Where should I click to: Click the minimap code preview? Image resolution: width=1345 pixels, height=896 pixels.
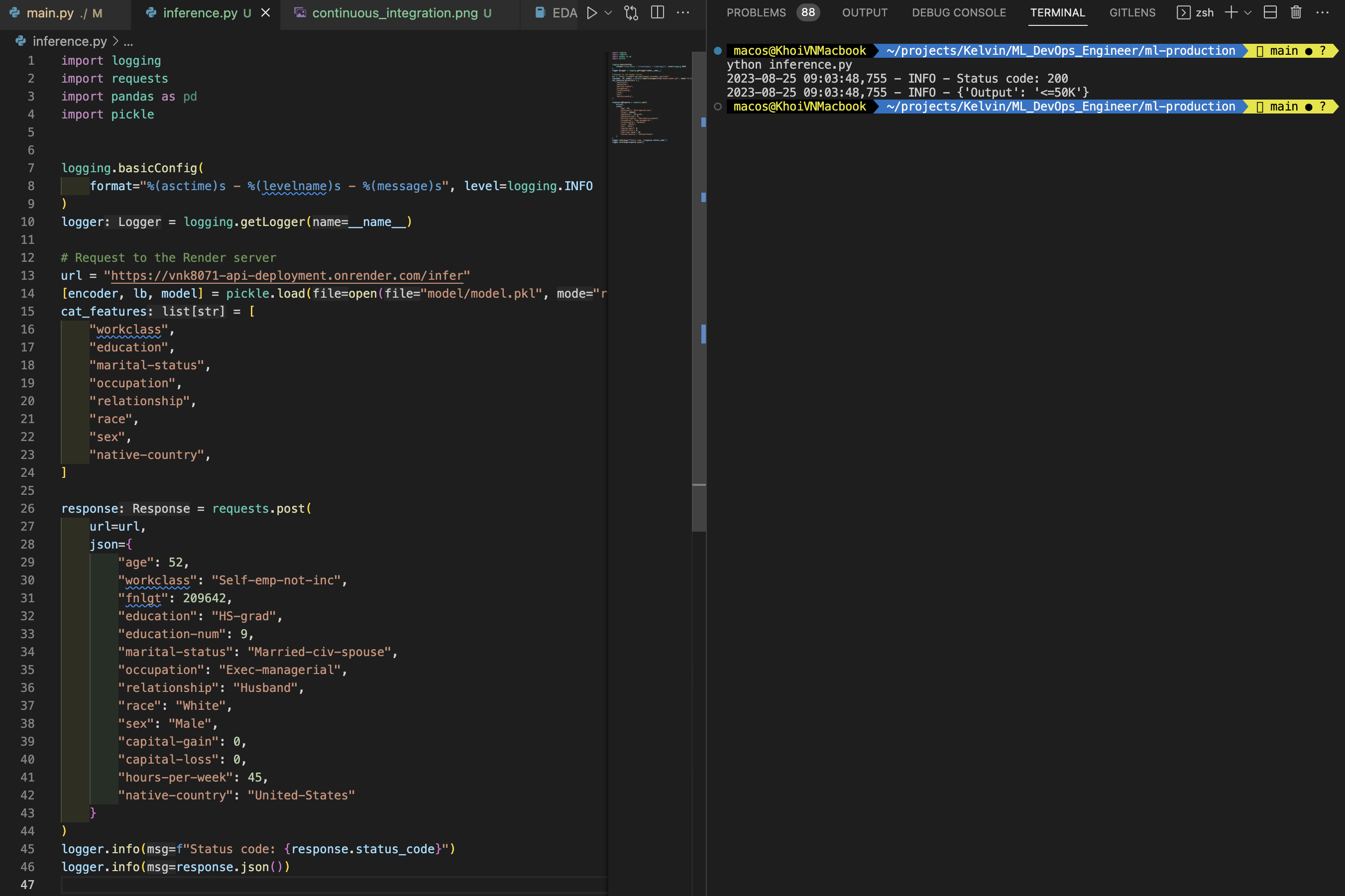pyautogui.click(x=649, y=97)
